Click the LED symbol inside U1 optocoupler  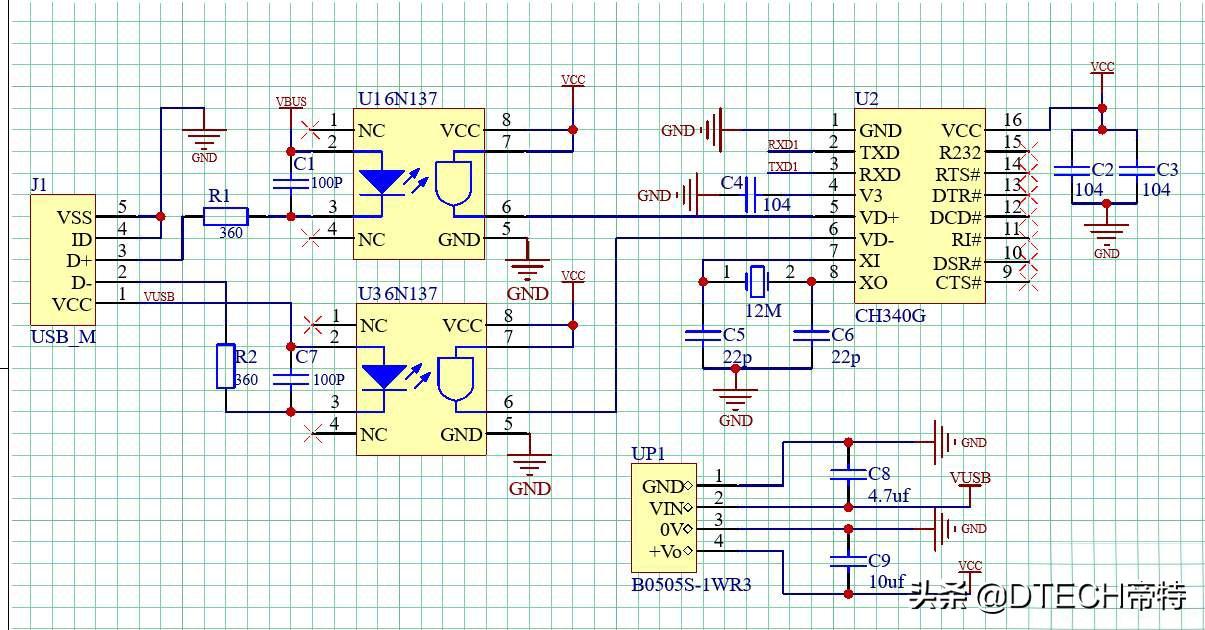(382, 182)
